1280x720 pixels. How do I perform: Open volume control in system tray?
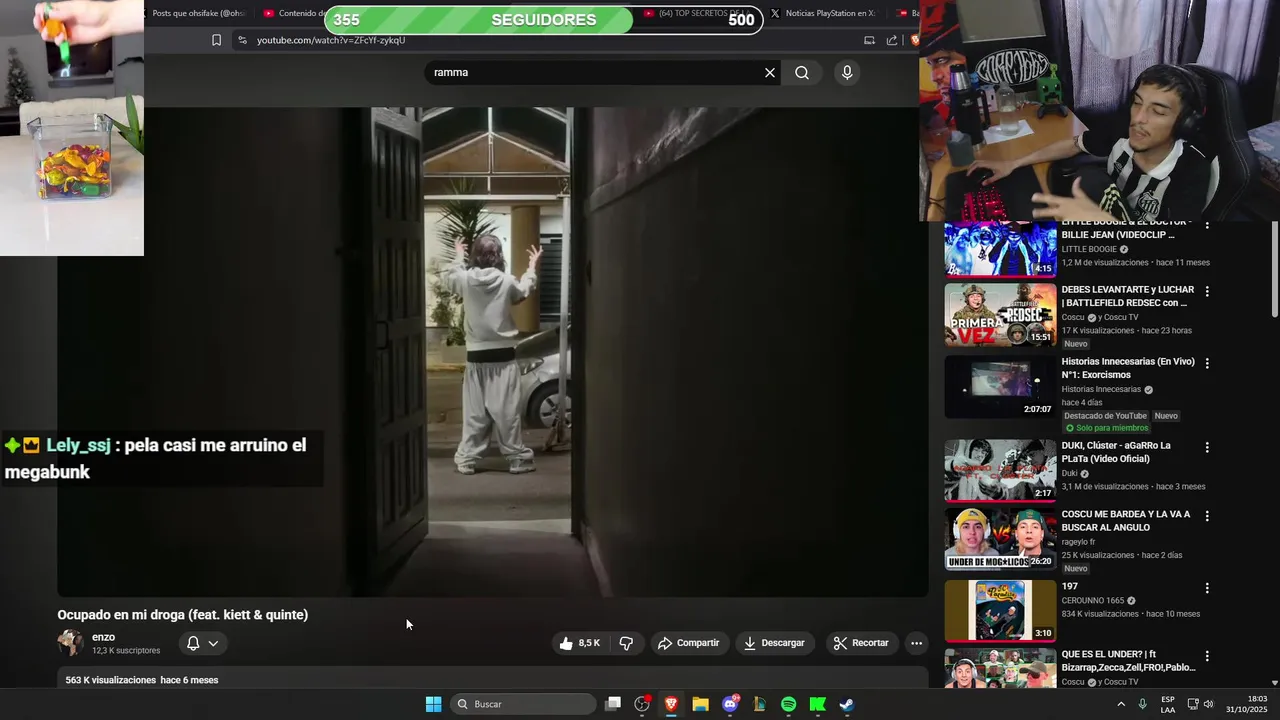pos(1208,704)
